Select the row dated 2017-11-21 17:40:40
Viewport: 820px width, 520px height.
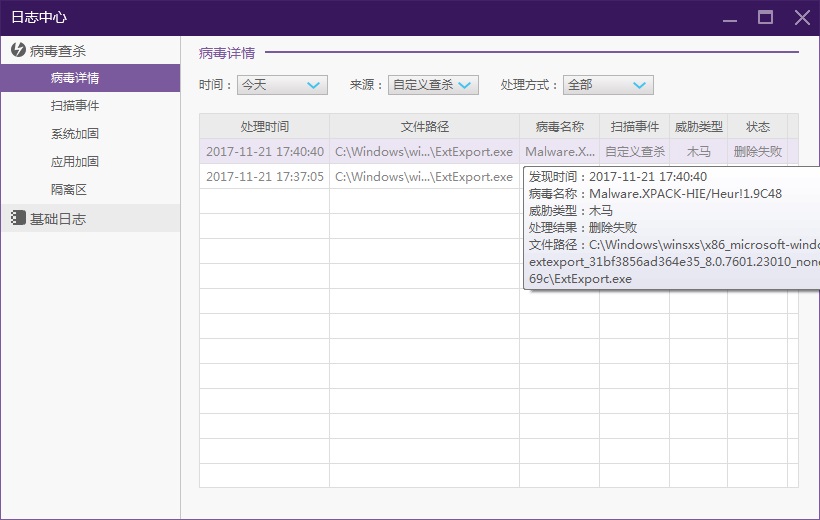[499, 152]
